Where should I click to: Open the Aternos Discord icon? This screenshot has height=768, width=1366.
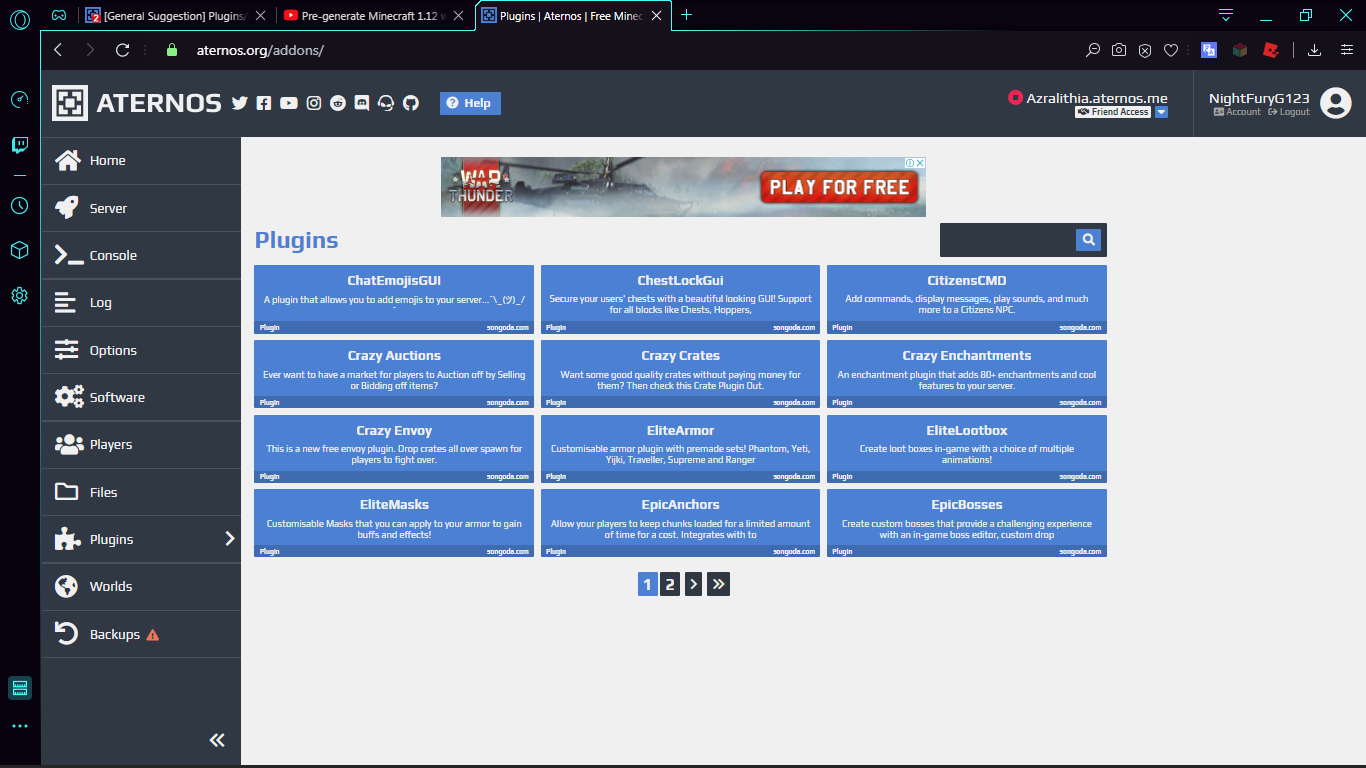pos(362,103)
